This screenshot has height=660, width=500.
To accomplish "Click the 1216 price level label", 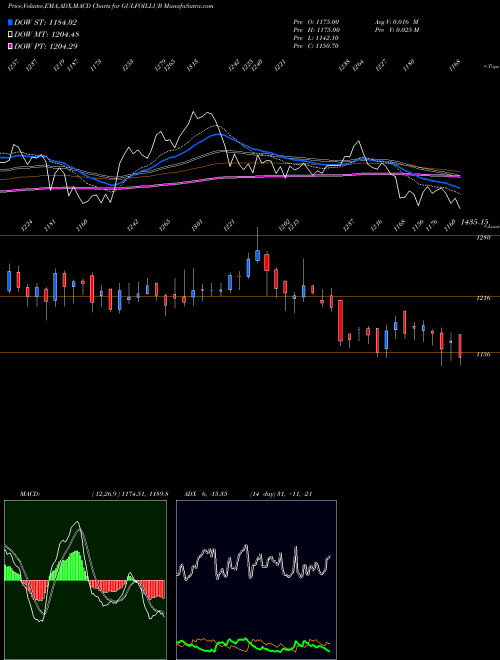I will [x=483, y=298].
